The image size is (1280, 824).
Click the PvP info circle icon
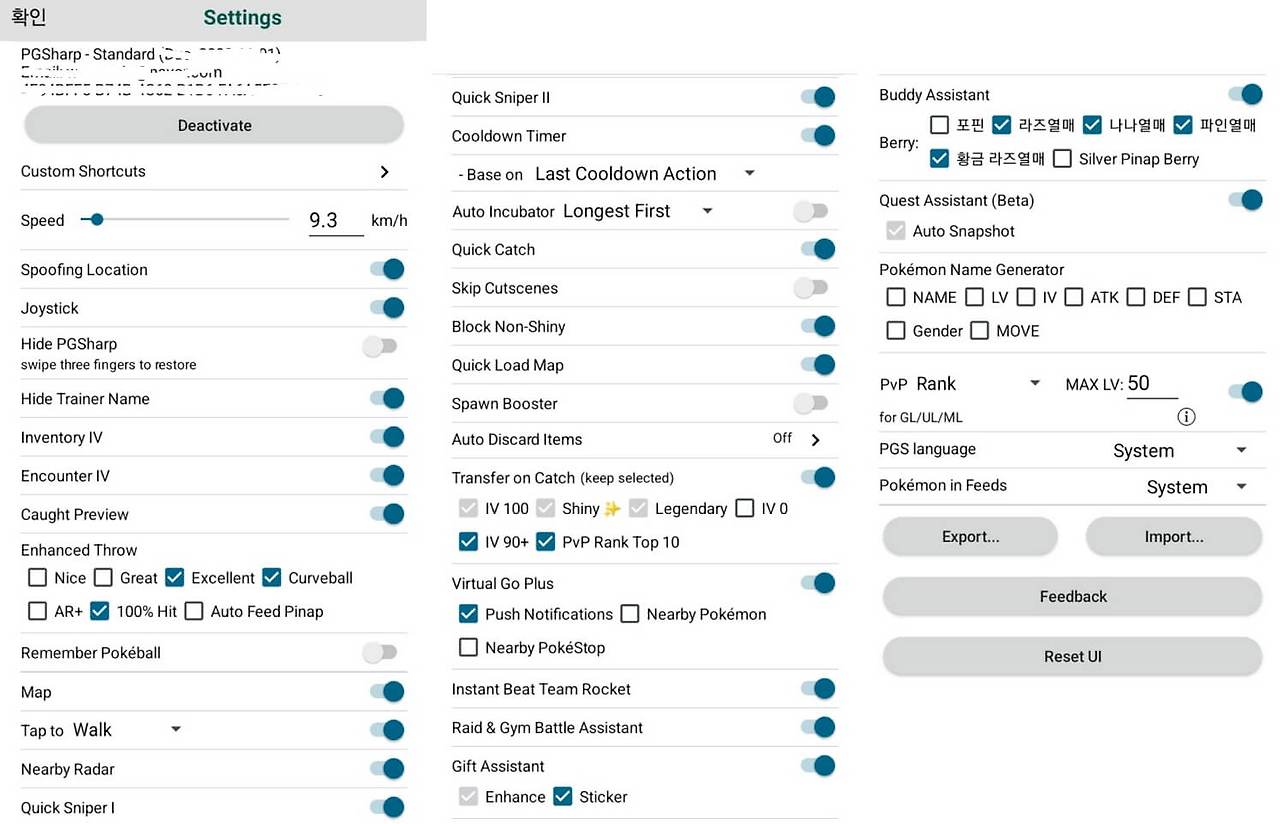[x=1186, y=417]
